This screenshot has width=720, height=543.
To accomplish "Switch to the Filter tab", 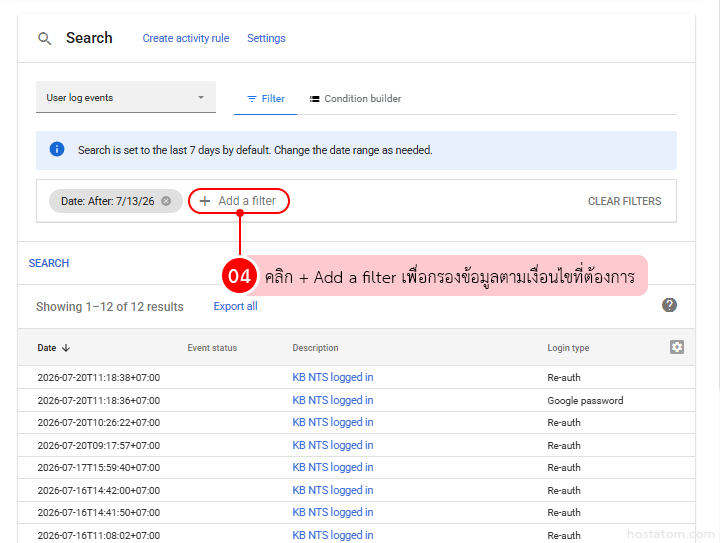I will click(266, 99).
